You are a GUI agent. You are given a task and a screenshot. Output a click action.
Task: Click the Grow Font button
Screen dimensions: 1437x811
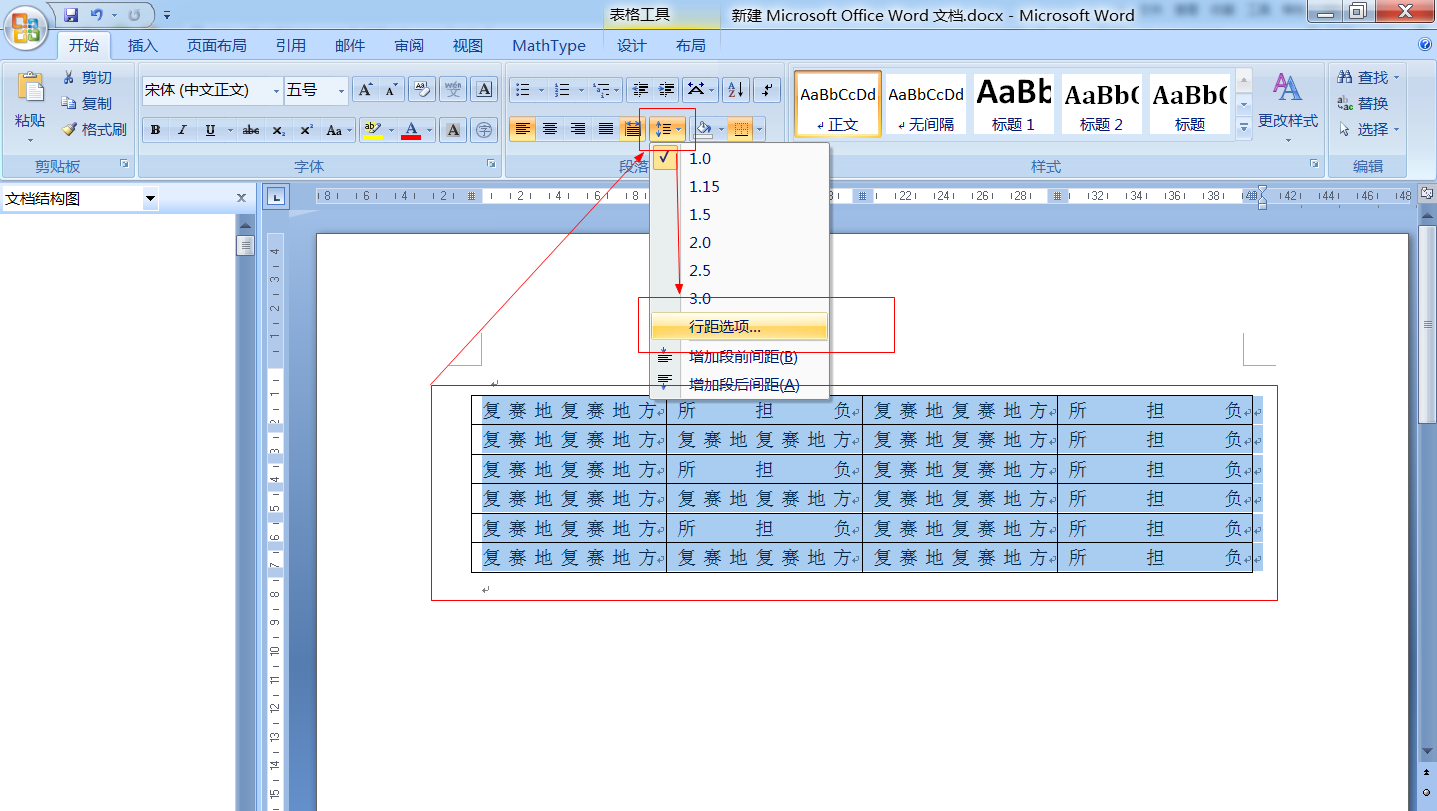(x=366, y=90)
